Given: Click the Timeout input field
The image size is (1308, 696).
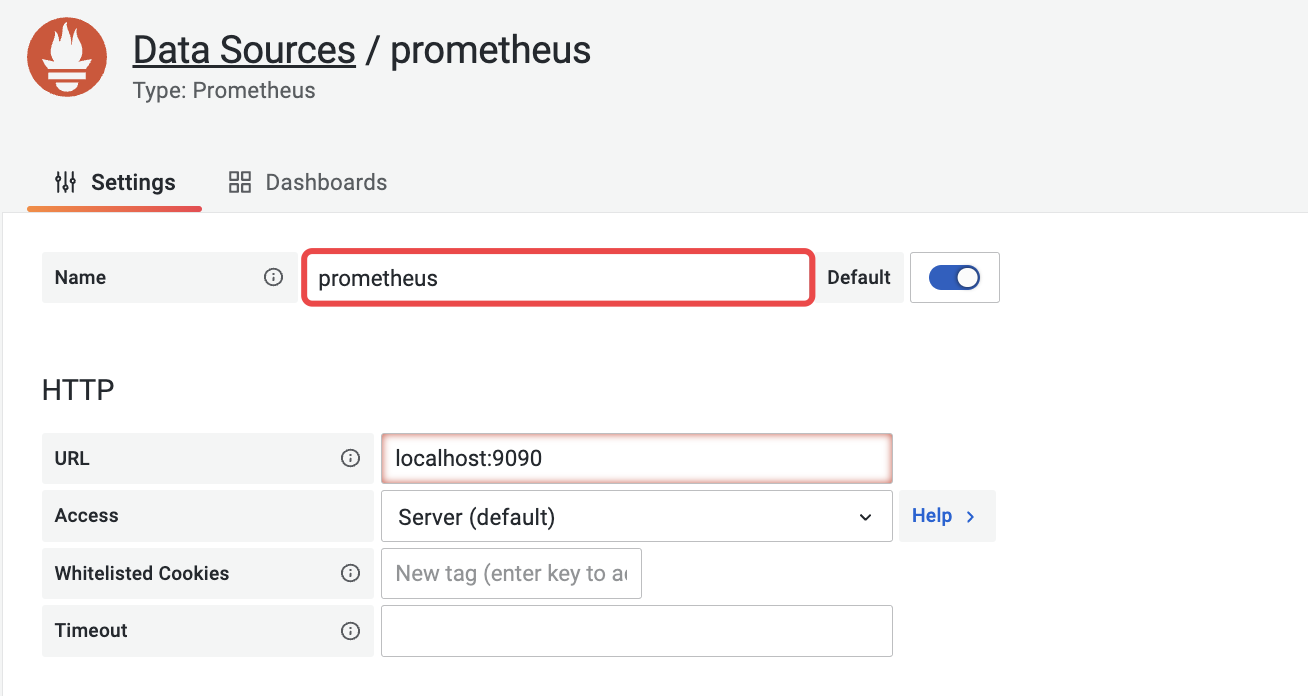Looking at the screenshot, I should (636, 630).
